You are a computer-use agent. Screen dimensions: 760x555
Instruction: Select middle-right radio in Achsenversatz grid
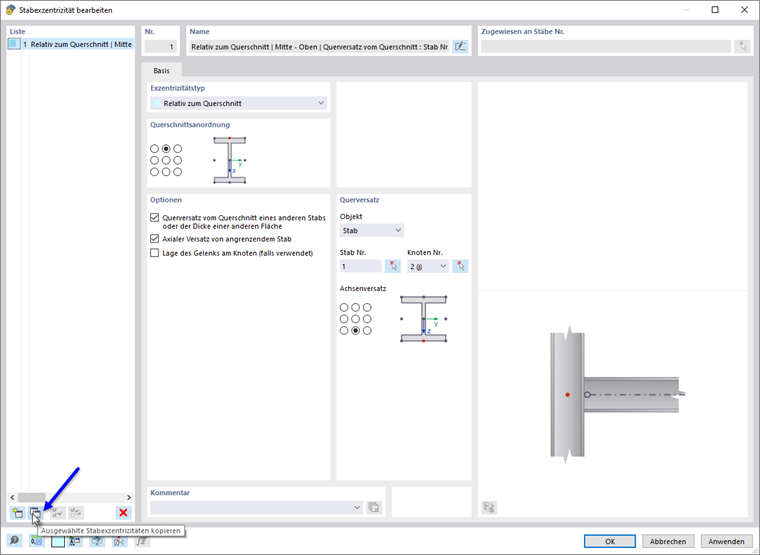367,319
